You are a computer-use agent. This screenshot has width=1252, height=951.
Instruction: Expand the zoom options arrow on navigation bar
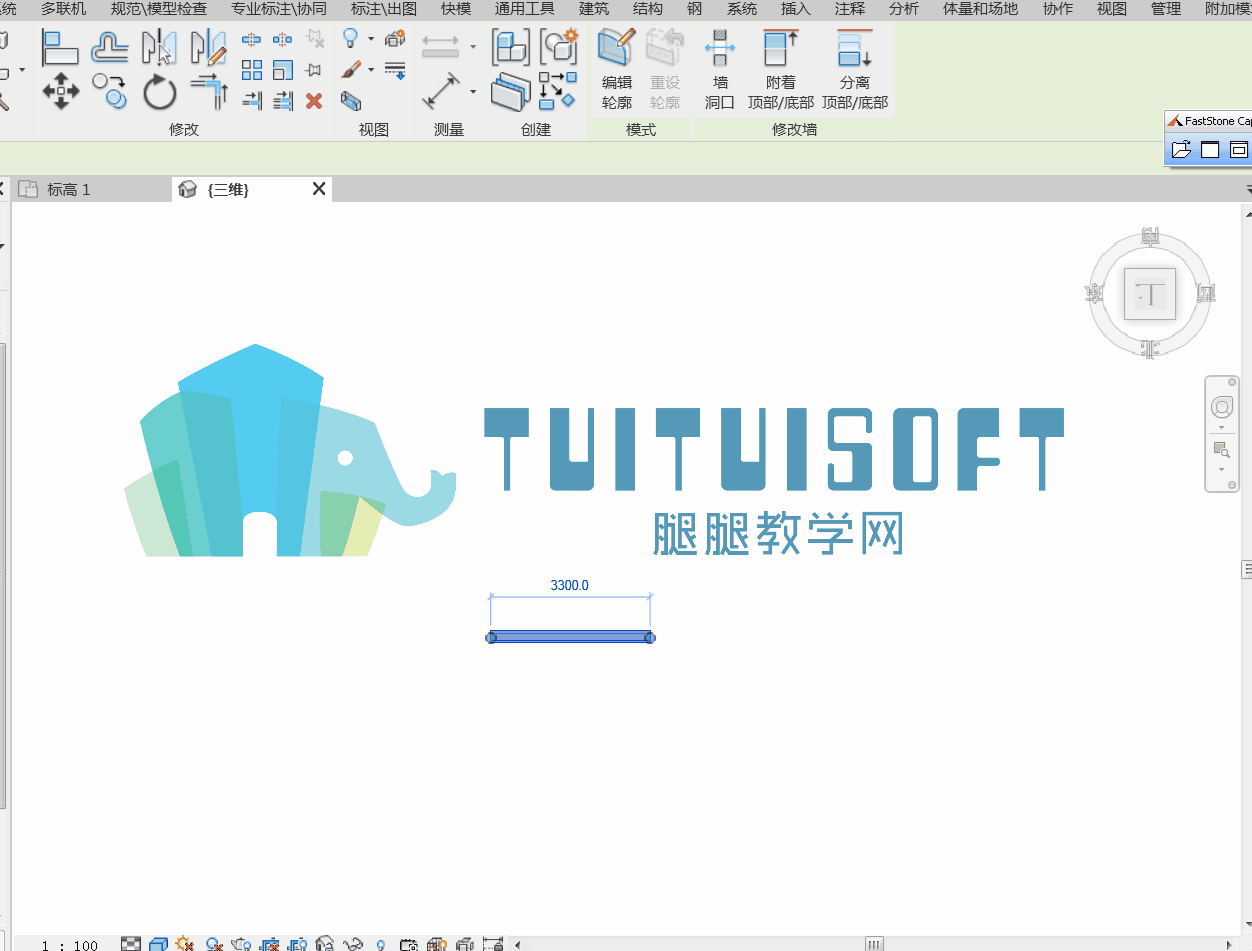[1221, 469]
